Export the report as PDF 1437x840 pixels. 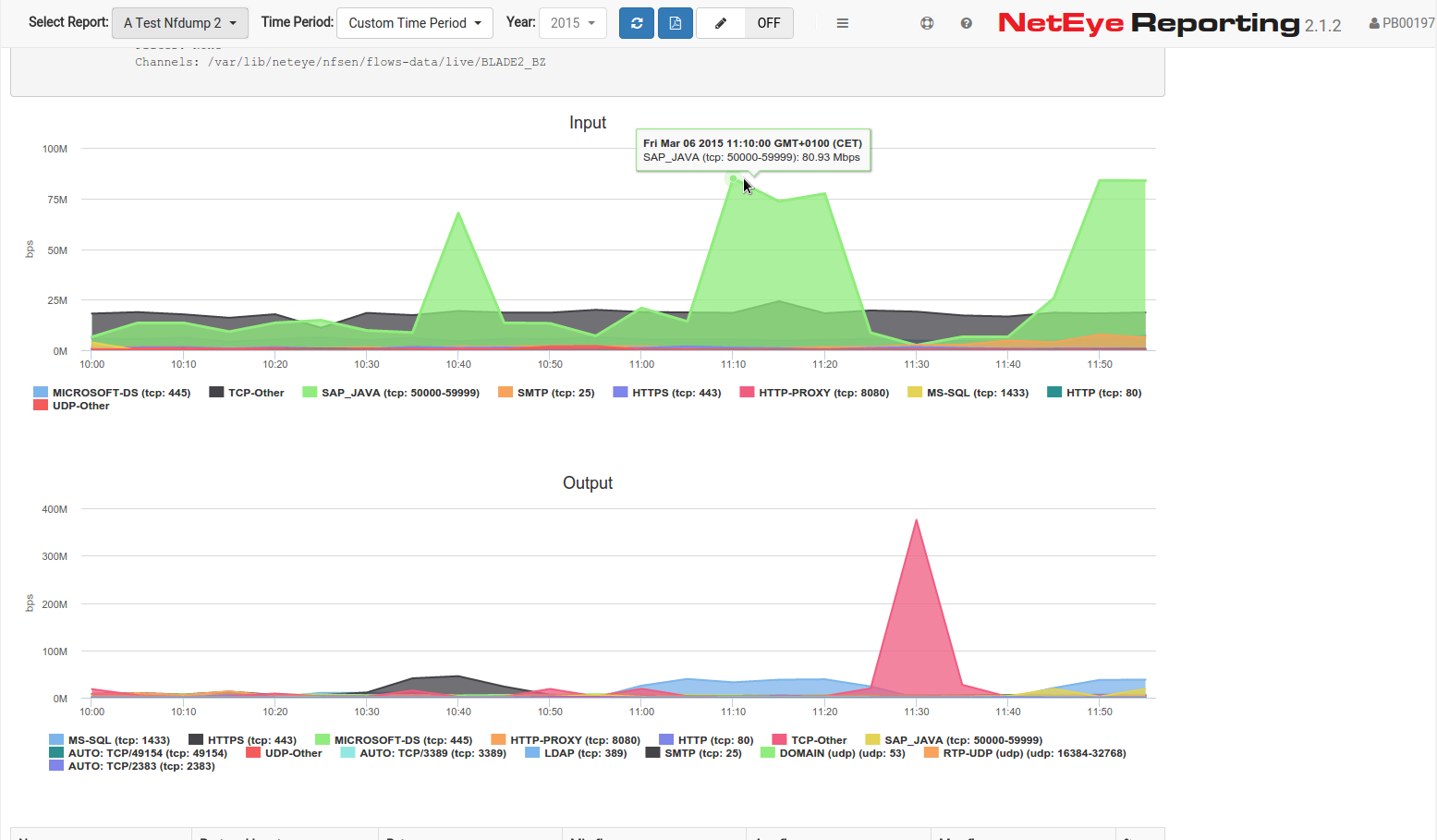(676, 23)
